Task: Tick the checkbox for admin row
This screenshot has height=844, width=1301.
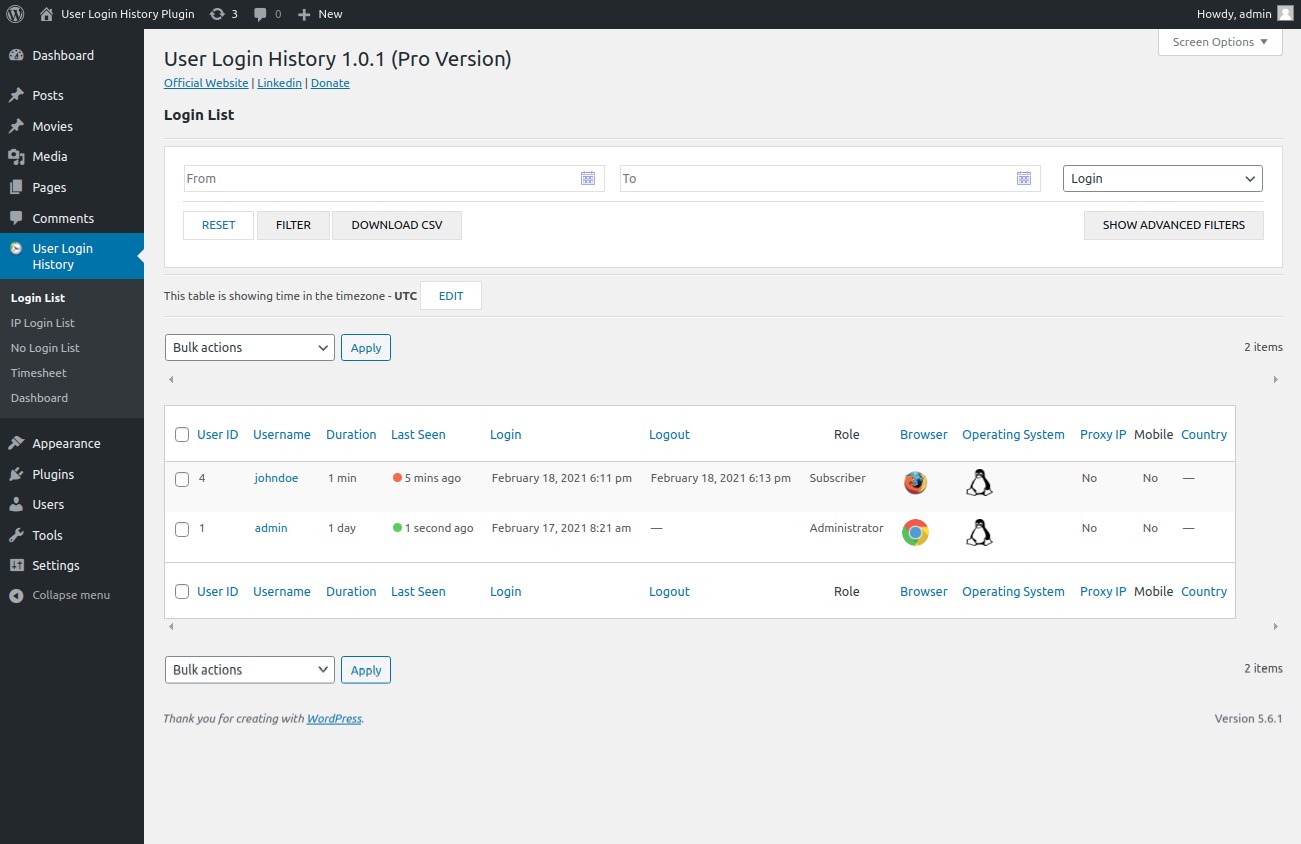Action: tap(182, 529)
